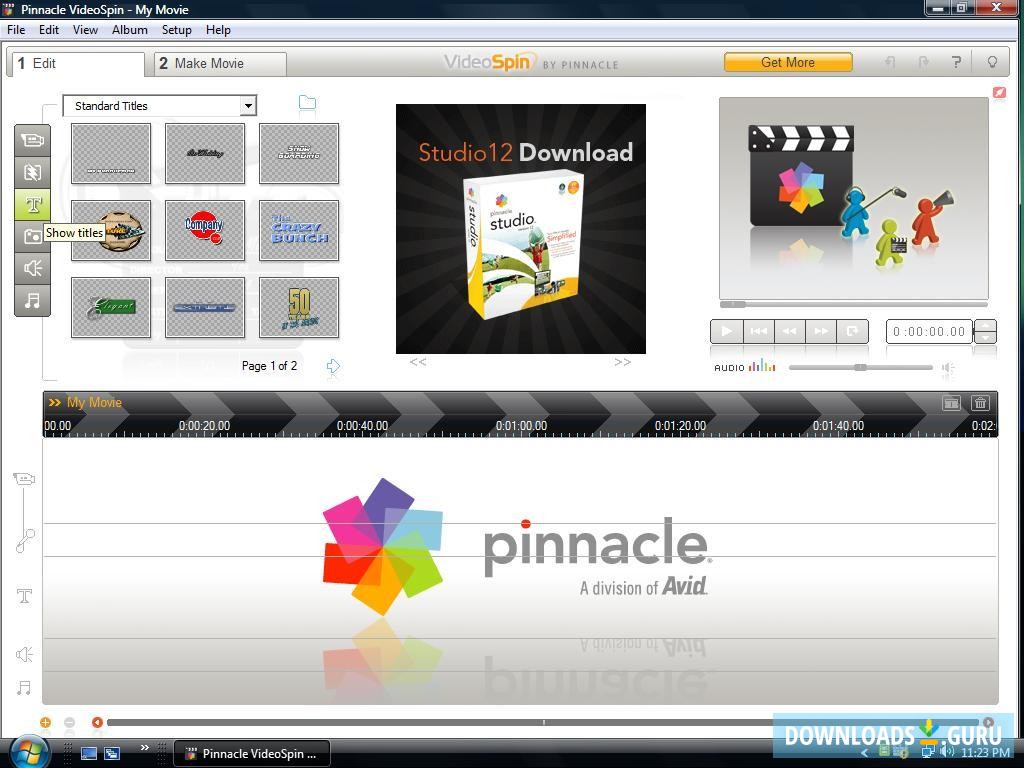Click the preview scrubber bar
Viewport: 1024px width, 768px height.
click(x=854, y=304)
